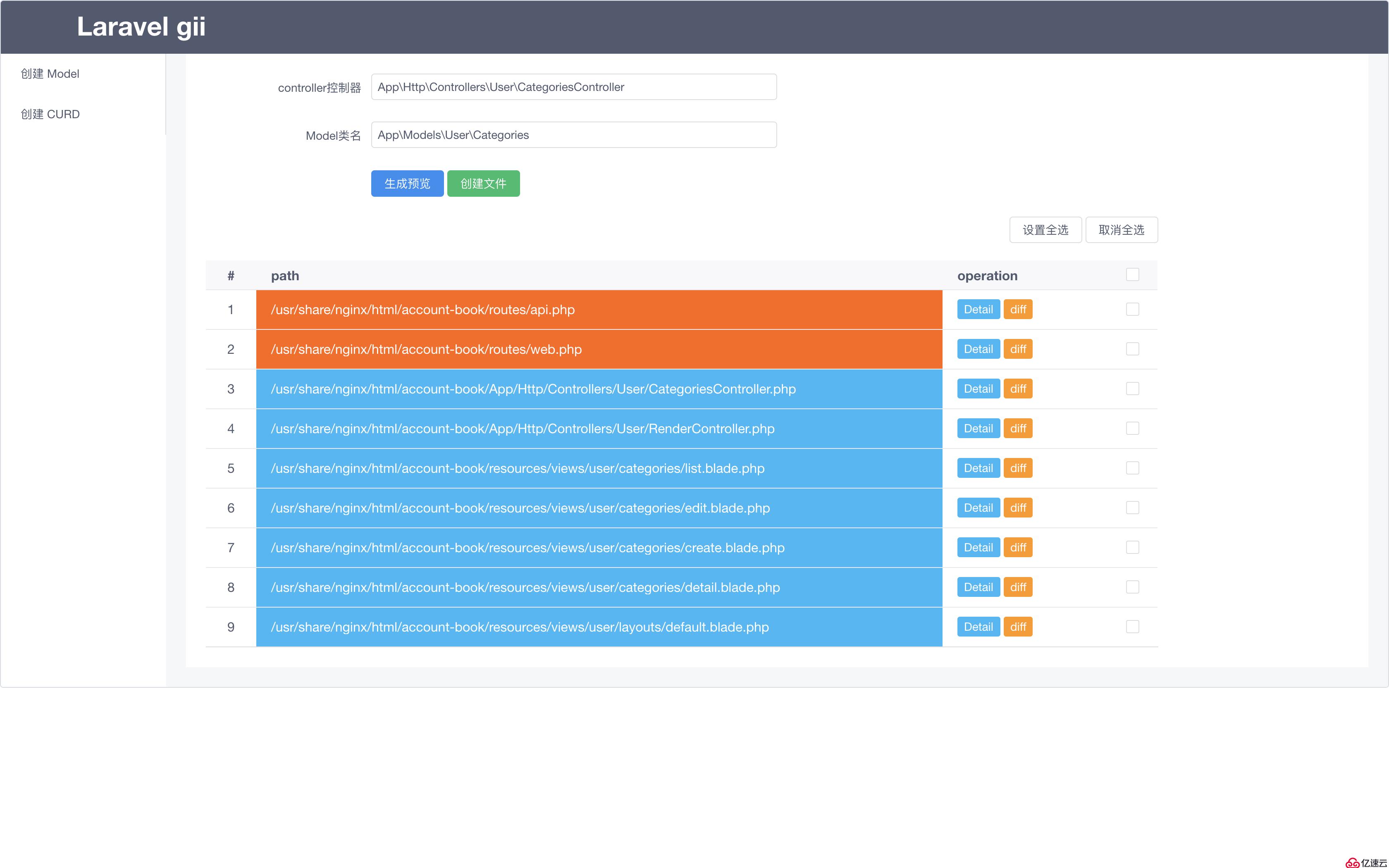Open 创建 Model sidebar menu item

50,73
